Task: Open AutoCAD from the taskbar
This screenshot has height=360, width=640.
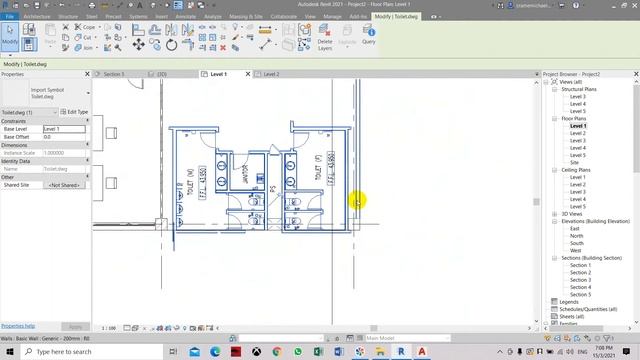Action: pos(422,351)
